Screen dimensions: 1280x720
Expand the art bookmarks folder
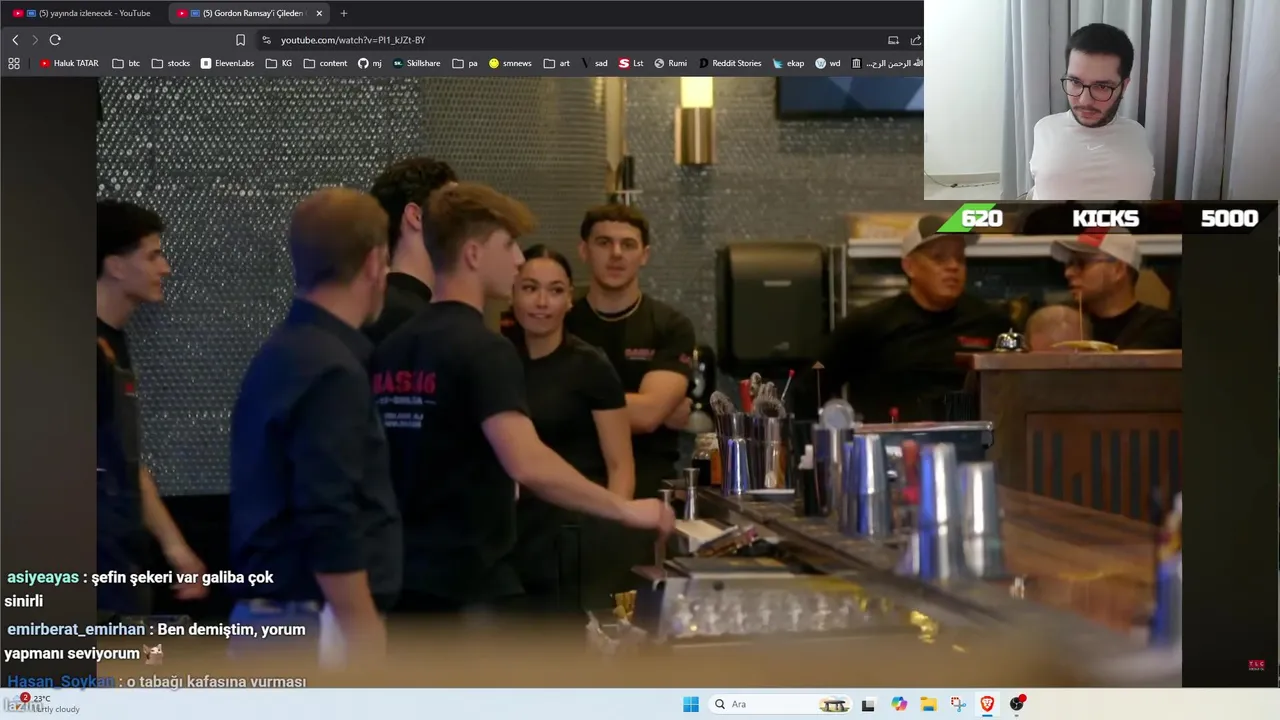[557, 63]
